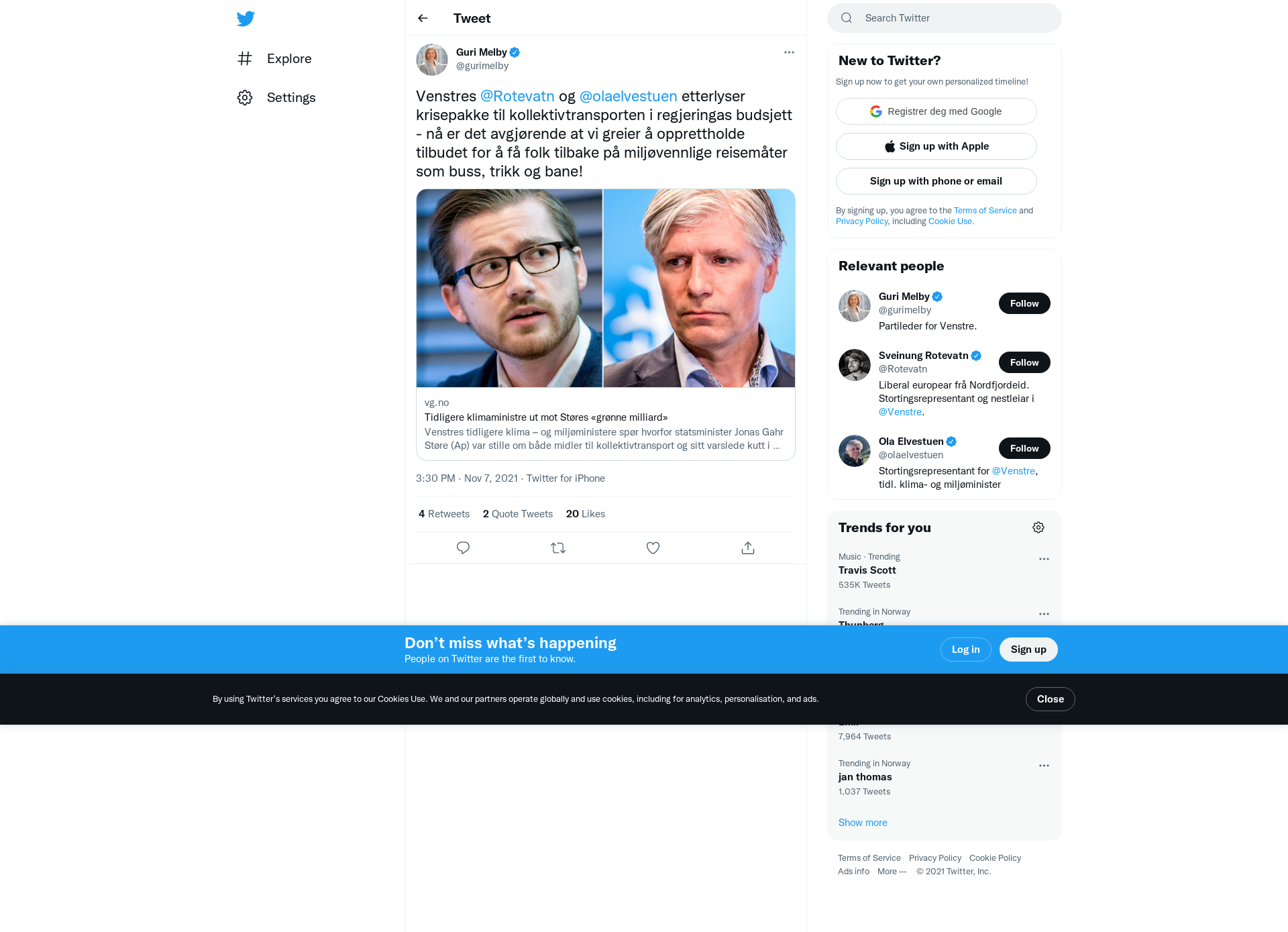1288x932 pixels.
Task: Go back using the arrow icon
Action: [423, 18]
